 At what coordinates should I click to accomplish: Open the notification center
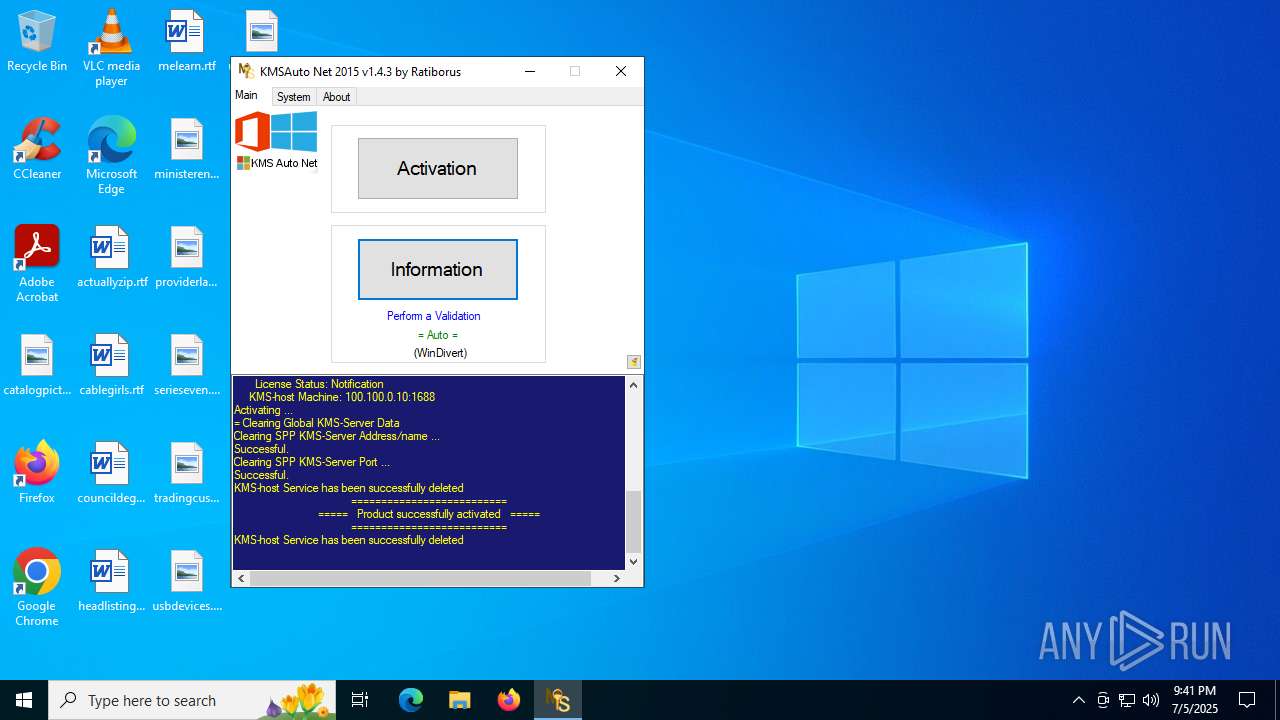[x=1247, y=700]
